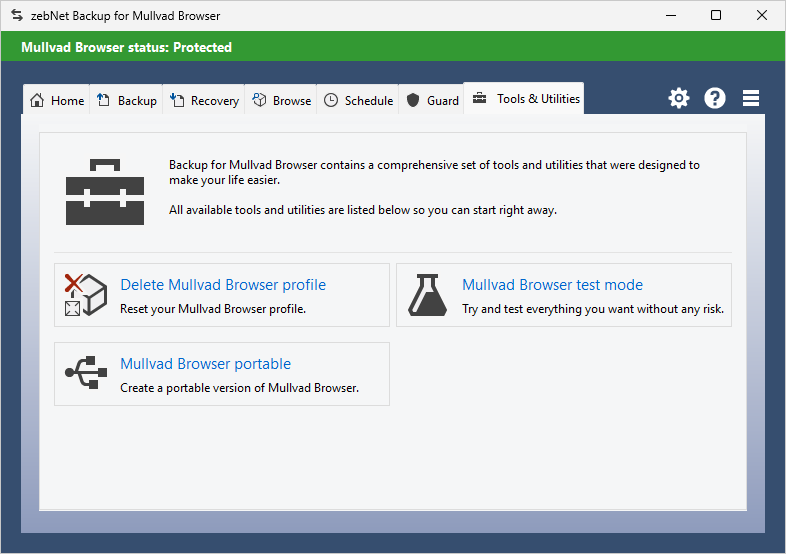Open Mullvad Browser test mode link
Screen dimensions: 786x554
click(552, 285)
